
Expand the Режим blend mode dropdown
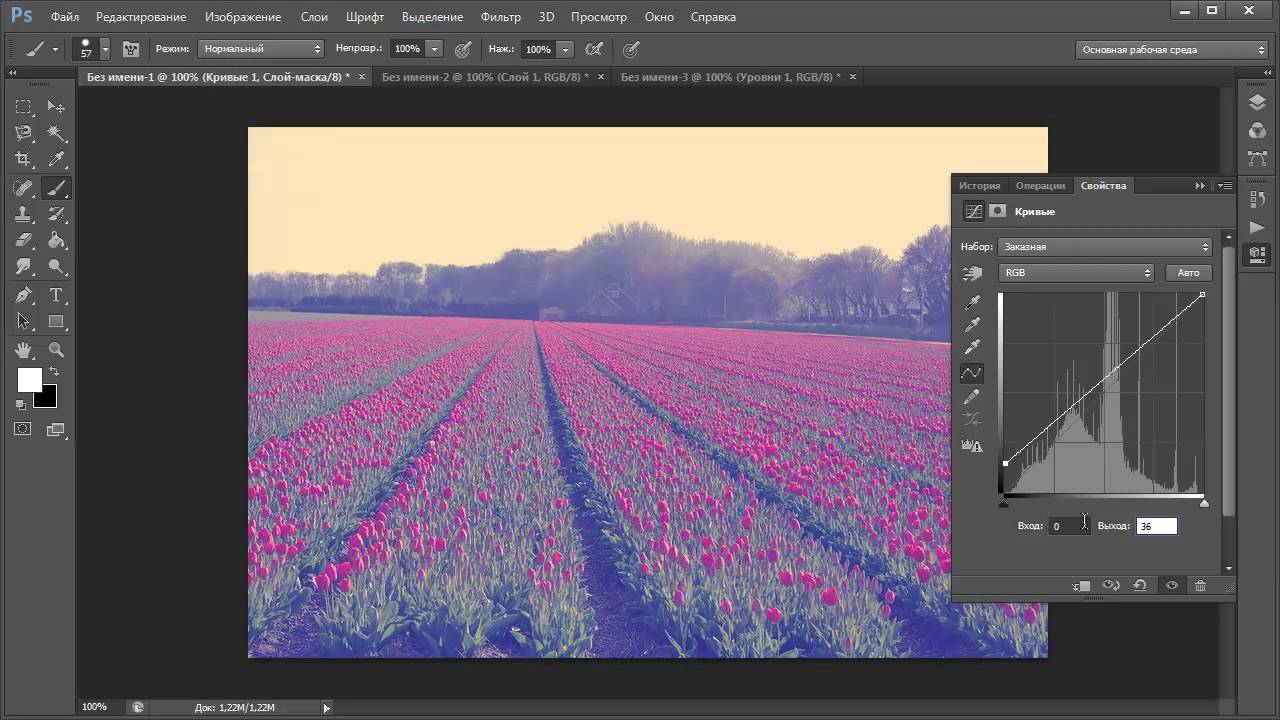pyautogui.click(x=261, y=49)
